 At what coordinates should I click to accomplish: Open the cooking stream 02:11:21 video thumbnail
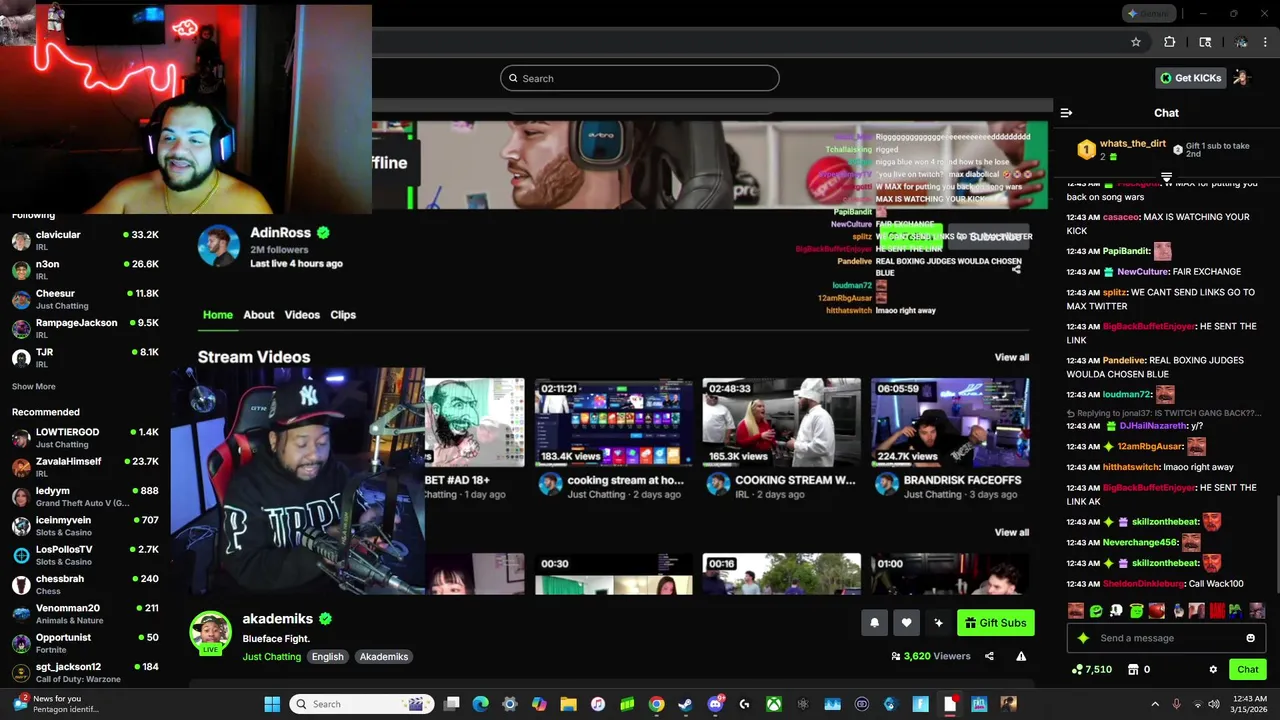pyautogui.click(x=614, y=422)
